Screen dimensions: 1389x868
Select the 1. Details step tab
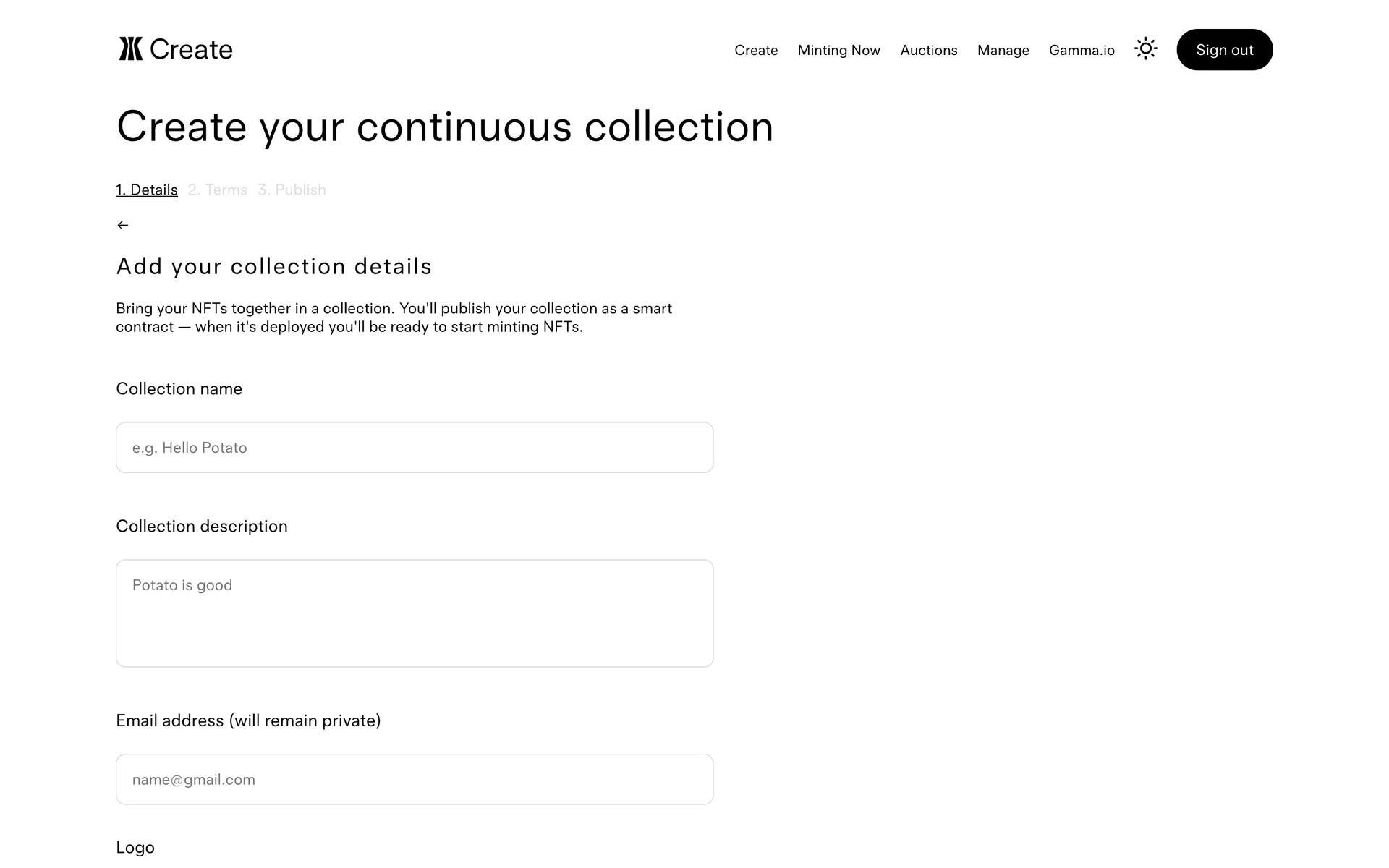(147, 190)
